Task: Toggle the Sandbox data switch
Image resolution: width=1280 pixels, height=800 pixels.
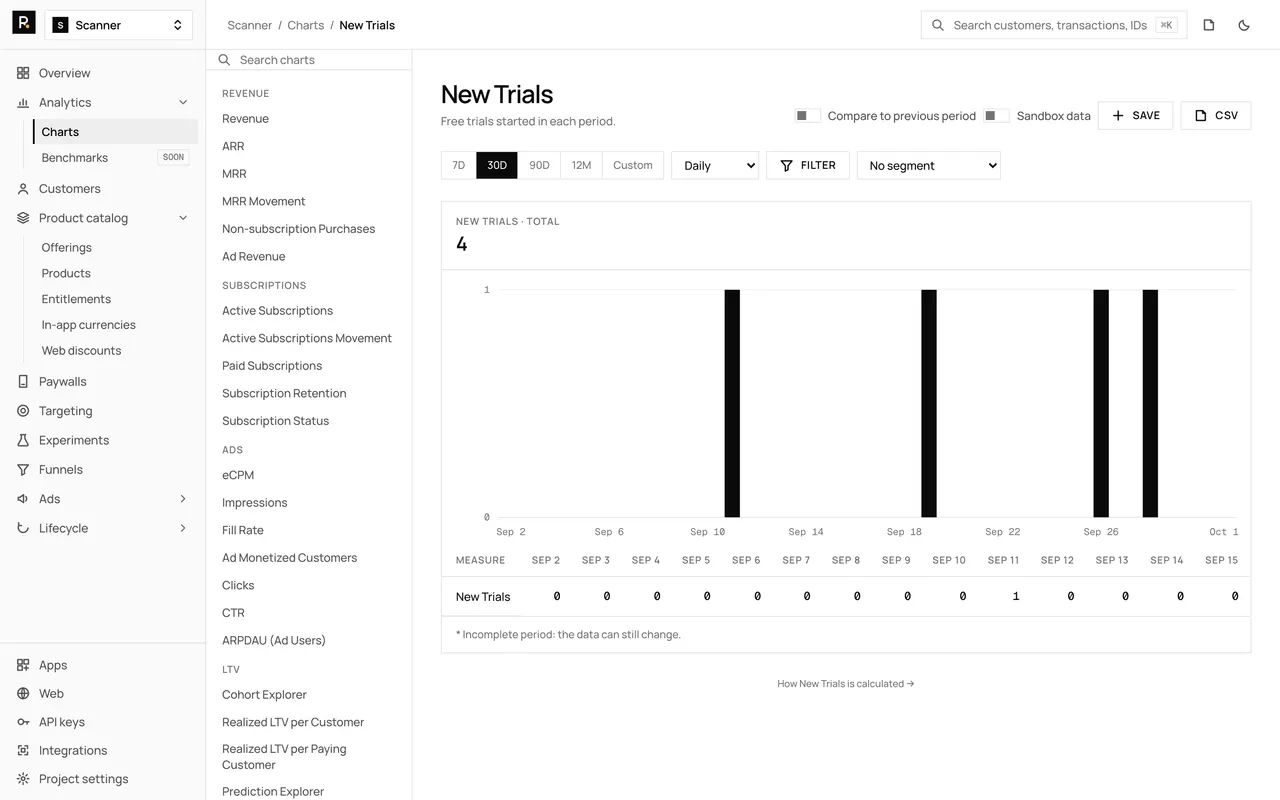Action: click(x=996, y=116)
